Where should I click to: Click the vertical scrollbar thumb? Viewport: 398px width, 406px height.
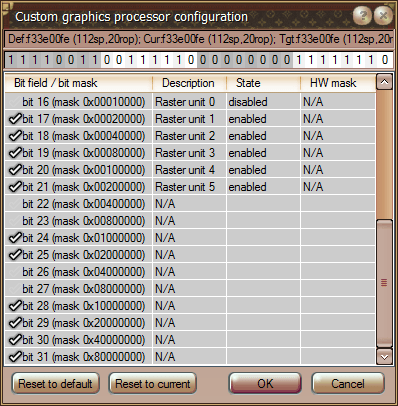coord(384,283)
